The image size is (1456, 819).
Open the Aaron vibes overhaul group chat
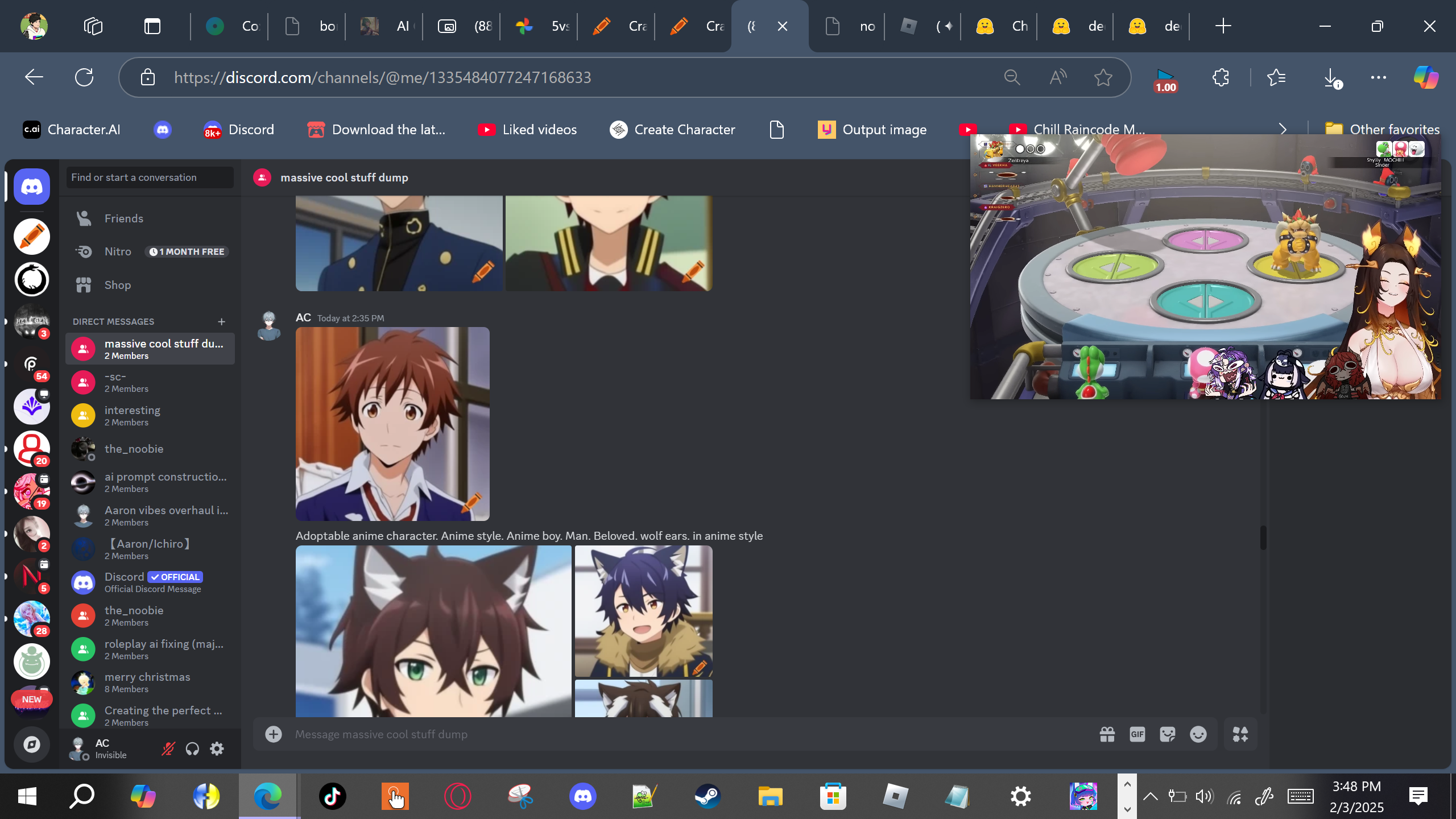tap(150, 516)
